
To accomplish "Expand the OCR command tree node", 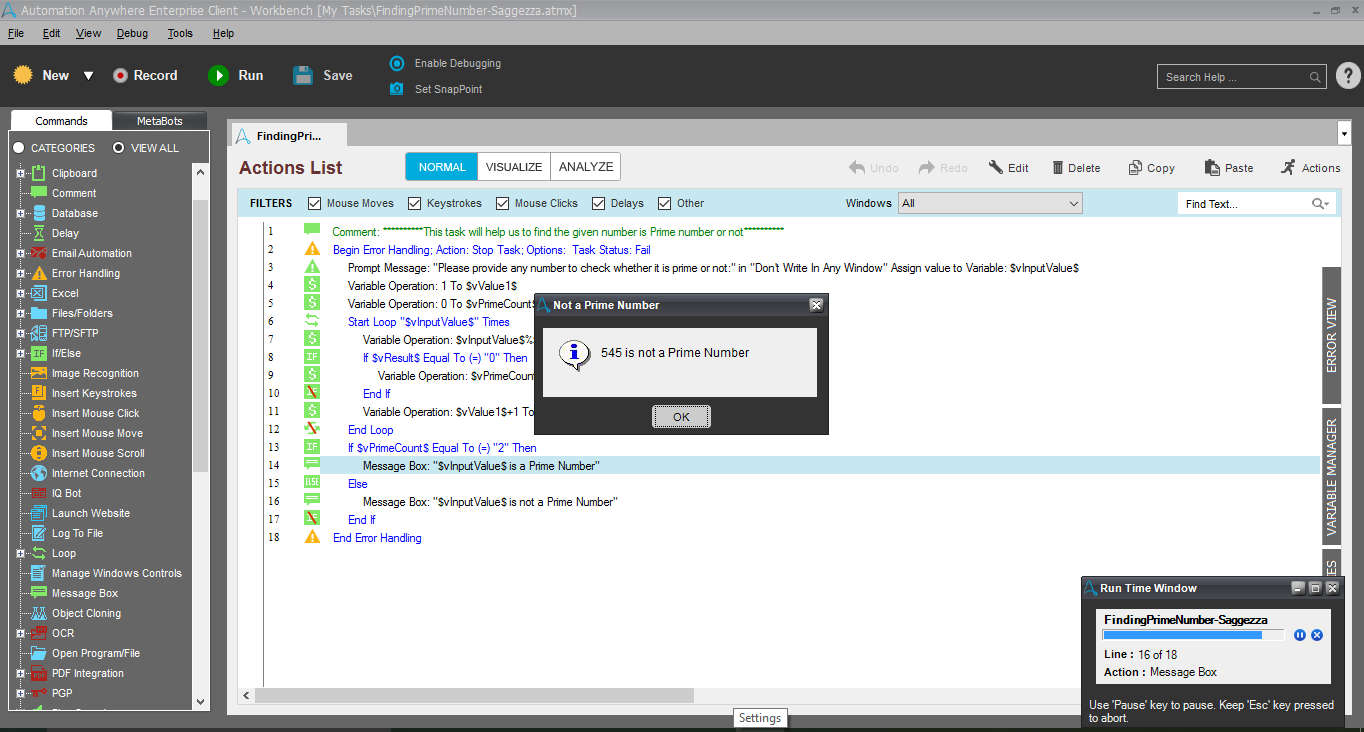I will tap(20, 633).
